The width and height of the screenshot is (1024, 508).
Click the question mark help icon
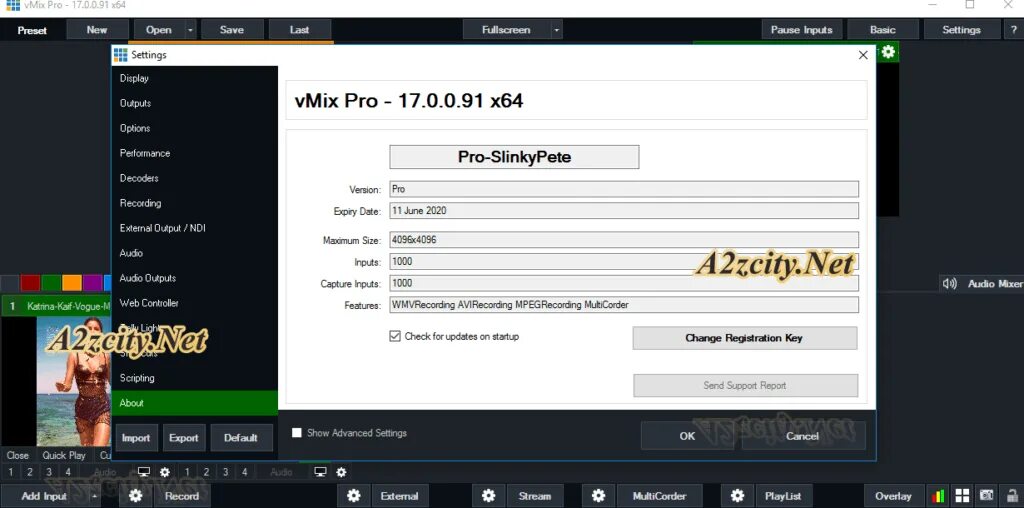pos(1013,29)
